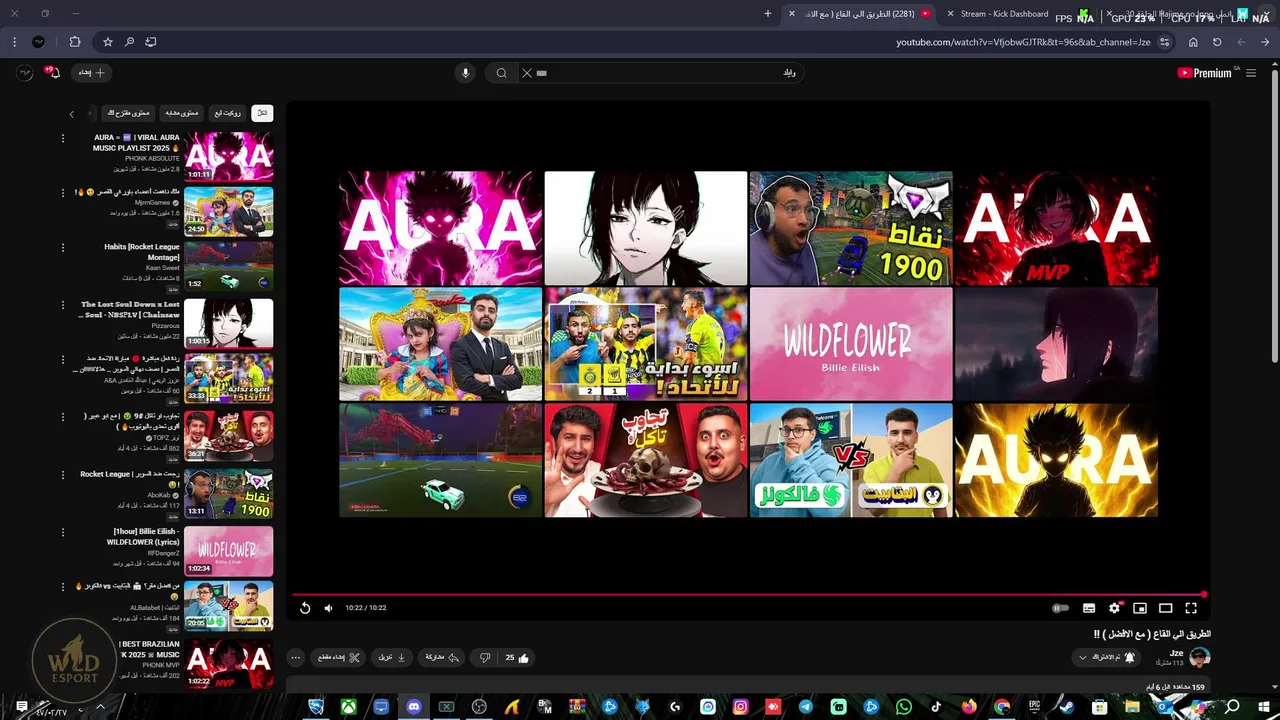1280x720 pixels.
Task: Click the create clip scissors button
Action: (x=339, y=658)
